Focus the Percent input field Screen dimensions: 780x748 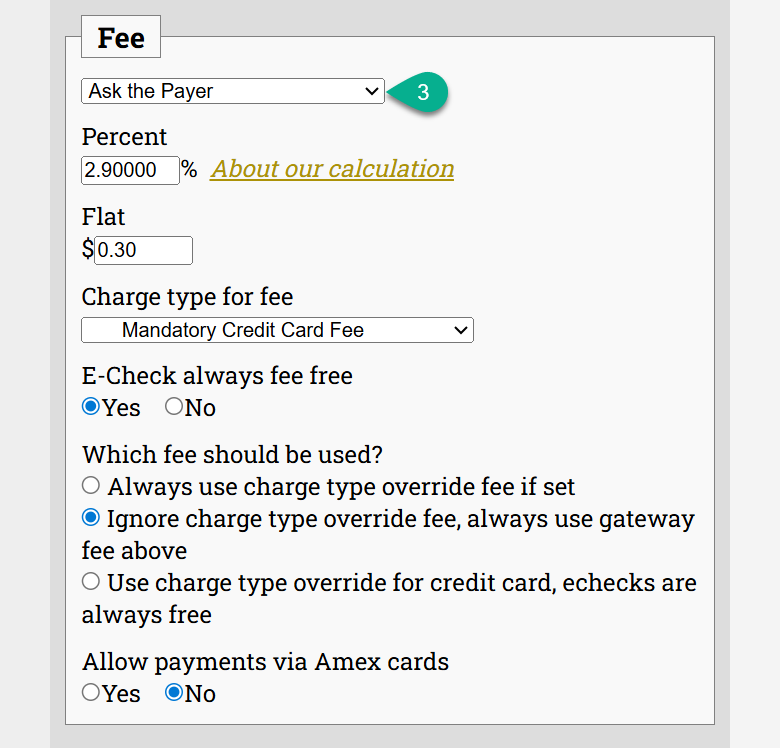tap(130, 170)
